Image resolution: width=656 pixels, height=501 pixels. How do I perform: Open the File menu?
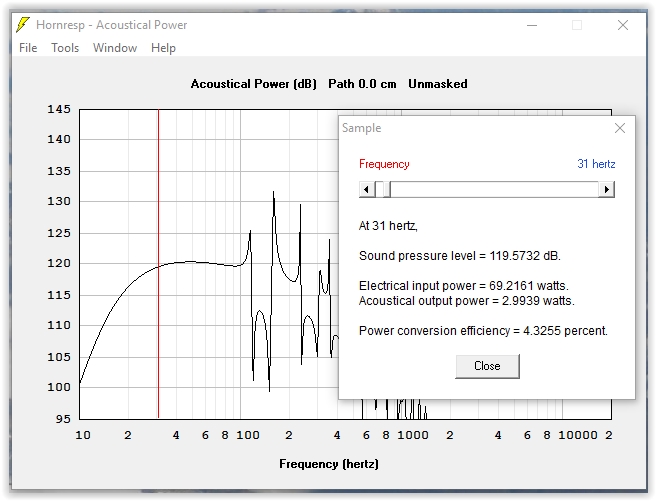(x=28, y=48)
